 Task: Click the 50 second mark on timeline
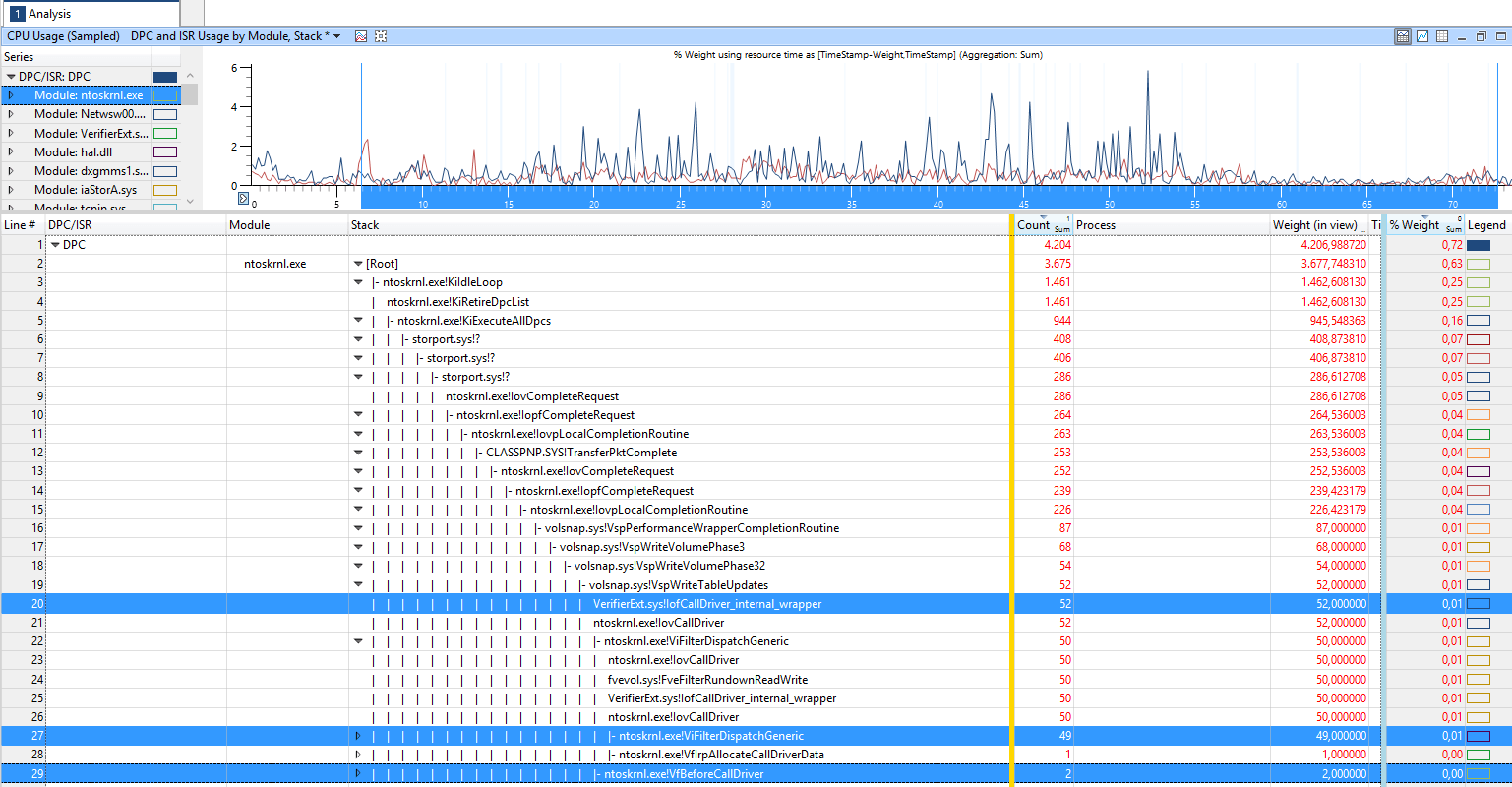(x=1109, y=203)
